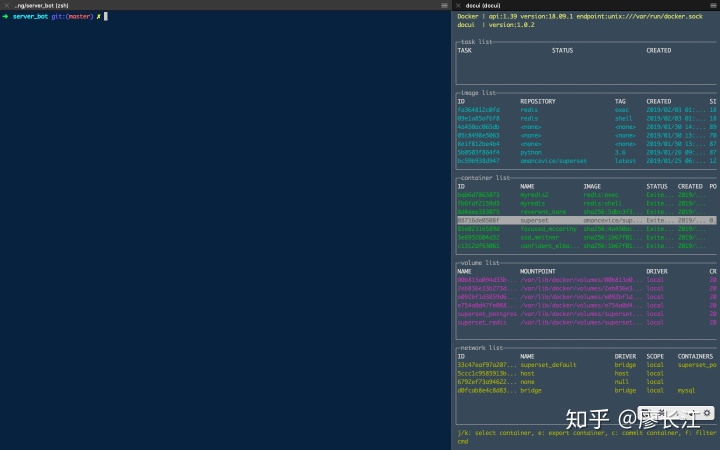Click the IMAGE column header in container list
The height and width of the screenshot is (450, 720).
[592, 186]
